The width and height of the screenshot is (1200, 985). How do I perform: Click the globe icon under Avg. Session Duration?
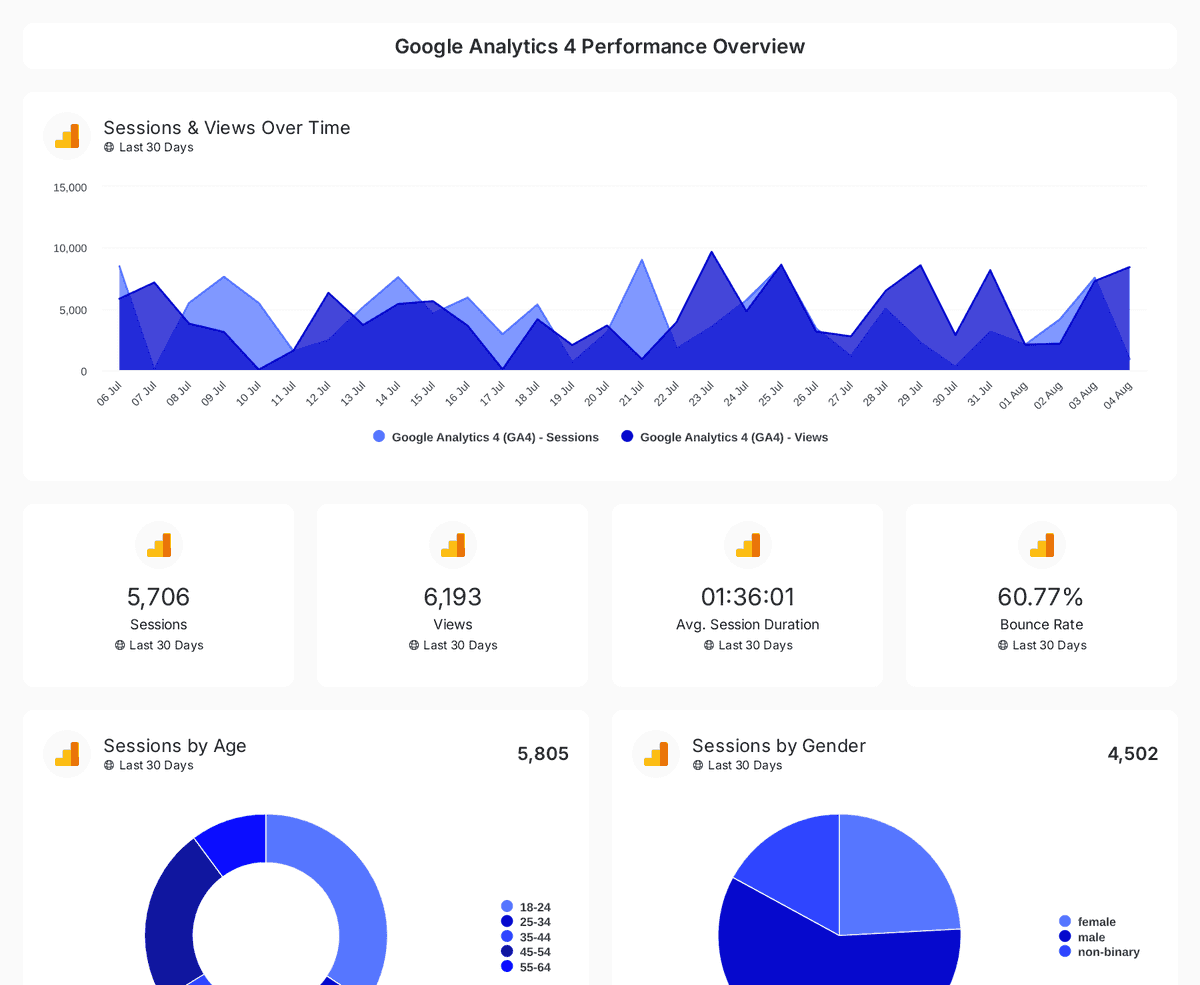coord(709,645)
